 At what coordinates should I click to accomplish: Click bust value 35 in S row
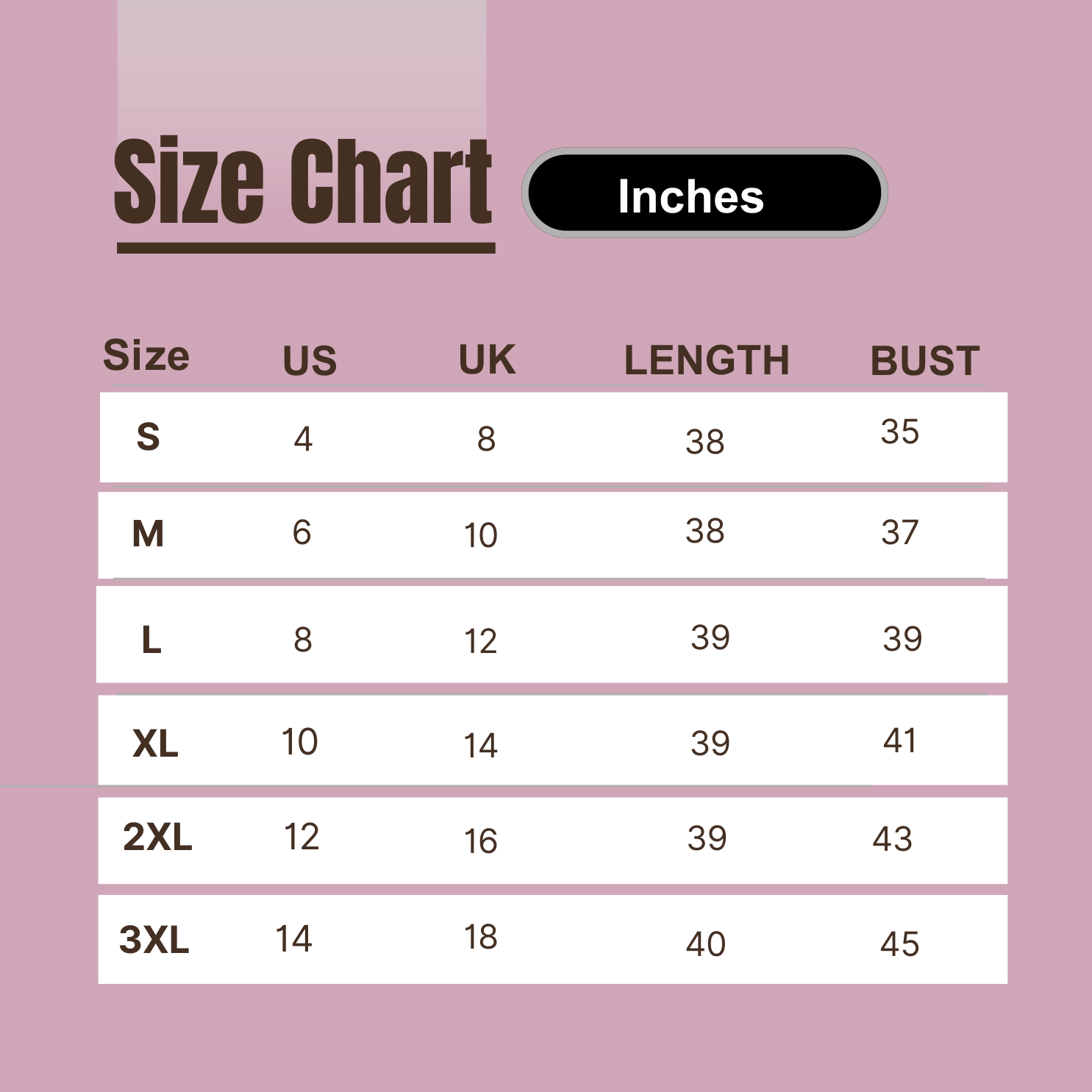(899, 432)
